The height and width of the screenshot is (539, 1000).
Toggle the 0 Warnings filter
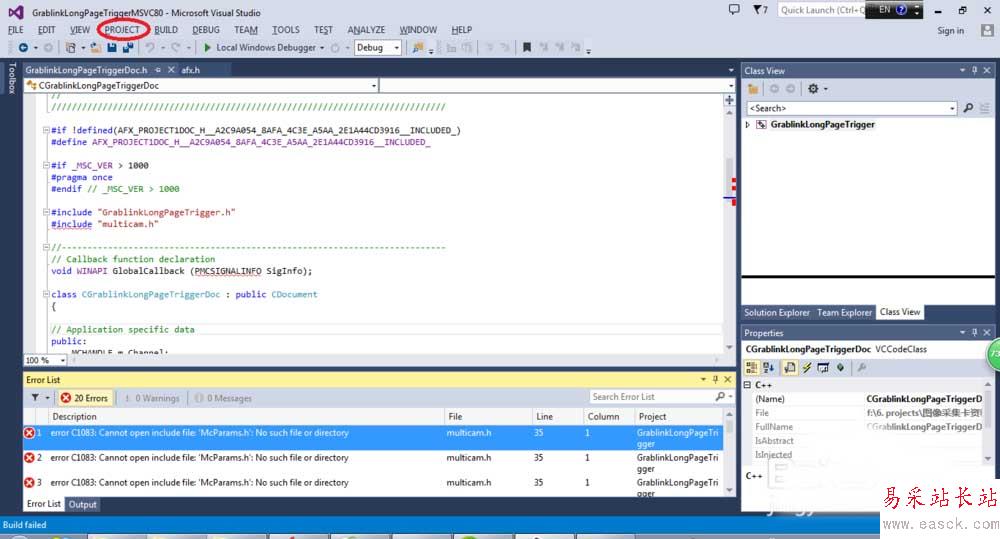pos(151,398)
